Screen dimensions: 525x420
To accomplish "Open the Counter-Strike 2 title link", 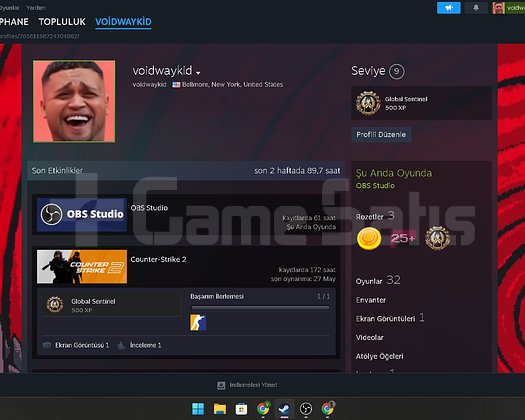I will 158,260.
